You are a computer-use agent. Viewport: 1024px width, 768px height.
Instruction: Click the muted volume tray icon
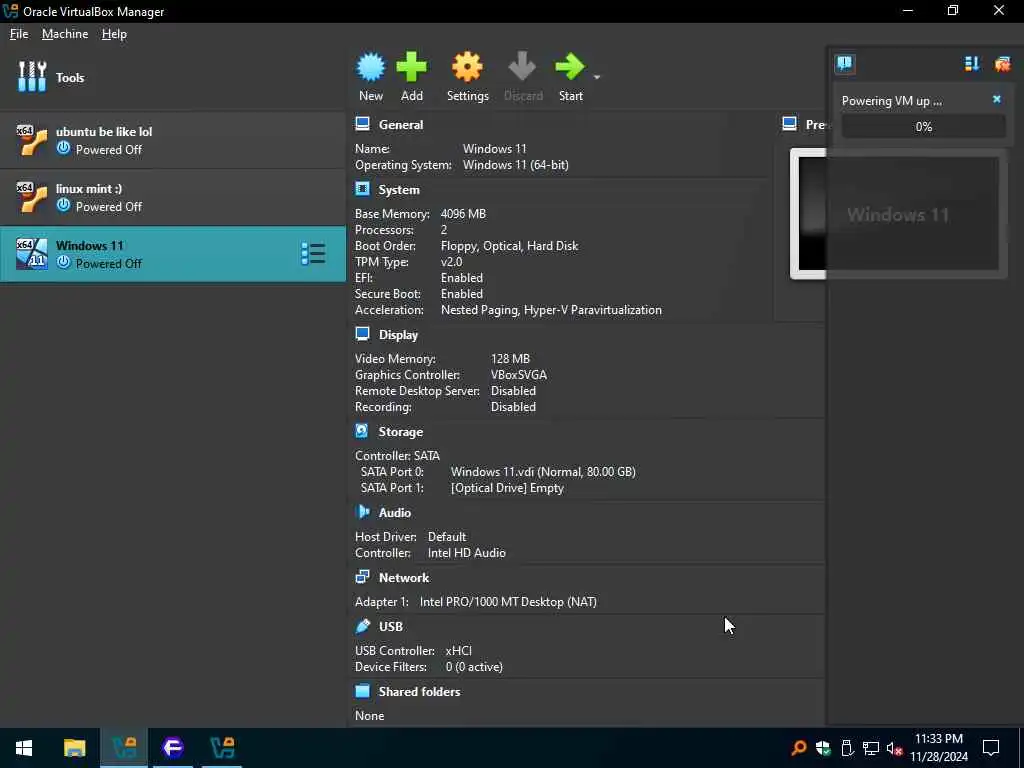click(x=894, y=748)
